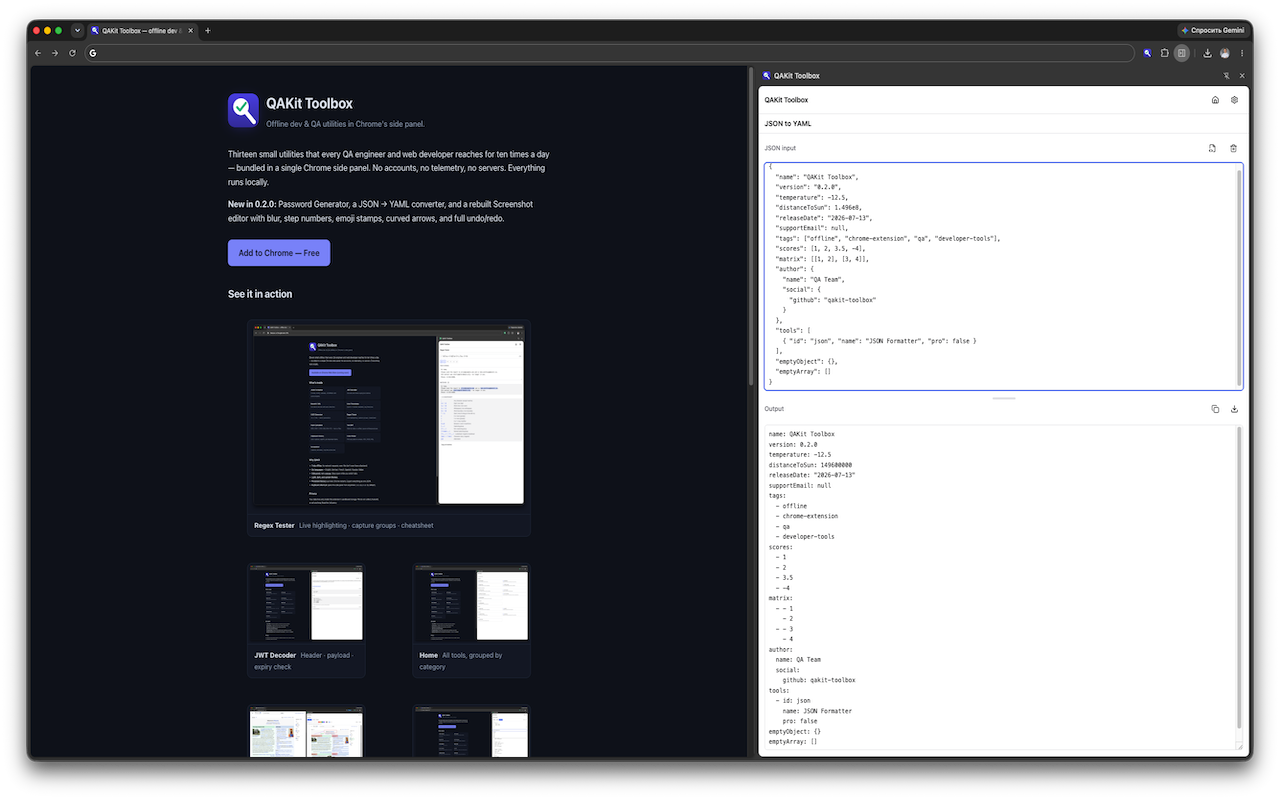Click the JSON input label
Viewport: 1280px width, 800px height.
pyautogui.click(x=781, y=148)
